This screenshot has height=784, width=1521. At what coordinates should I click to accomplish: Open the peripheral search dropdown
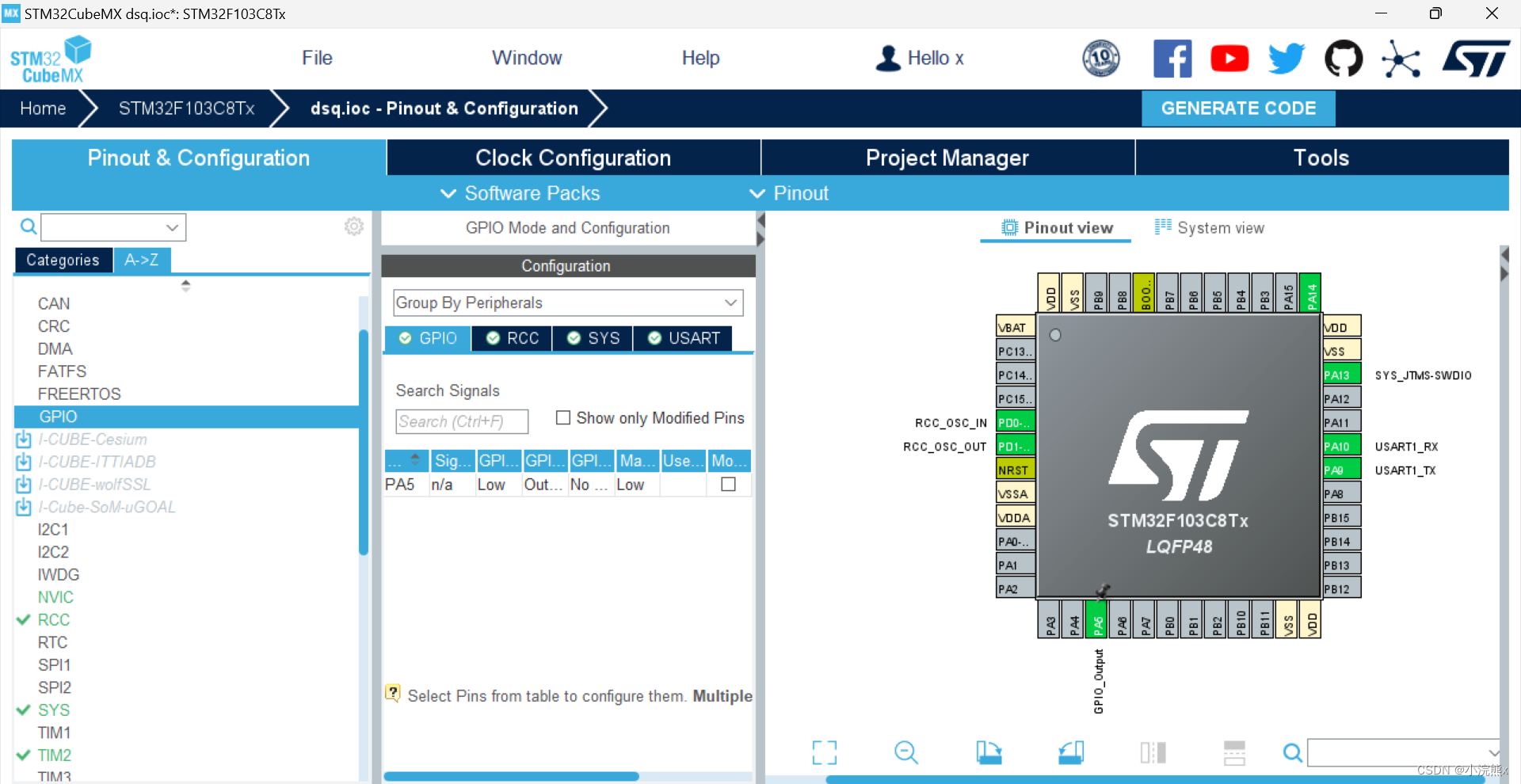[x=172, y=227]
